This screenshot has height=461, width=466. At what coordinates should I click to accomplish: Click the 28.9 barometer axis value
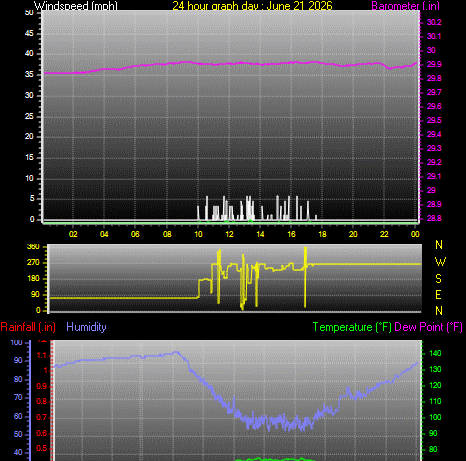pos(434,204)
